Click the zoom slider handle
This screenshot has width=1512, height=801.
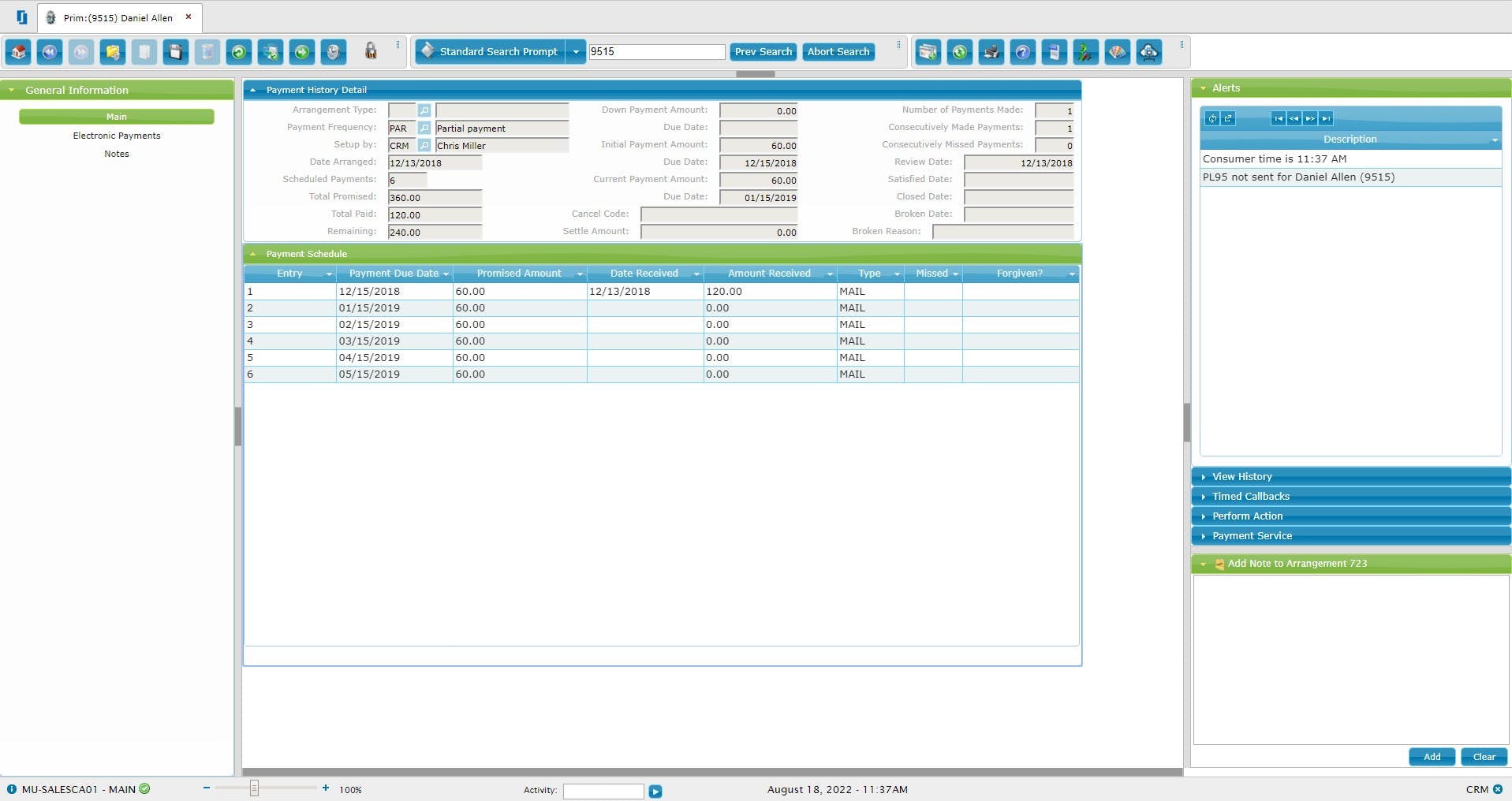(254, 788)
